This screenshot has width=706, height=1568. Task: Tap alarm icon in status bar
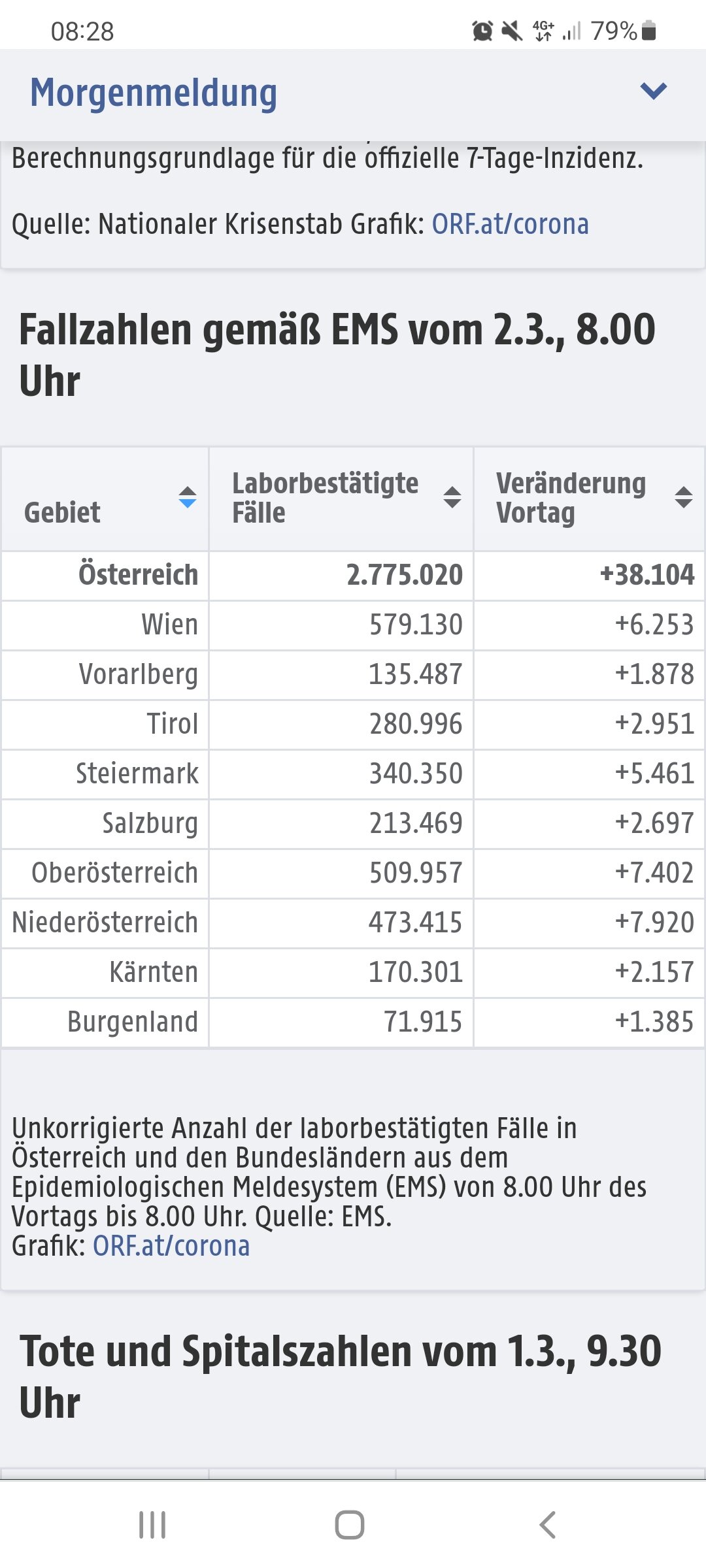click(x=482, y=31)
